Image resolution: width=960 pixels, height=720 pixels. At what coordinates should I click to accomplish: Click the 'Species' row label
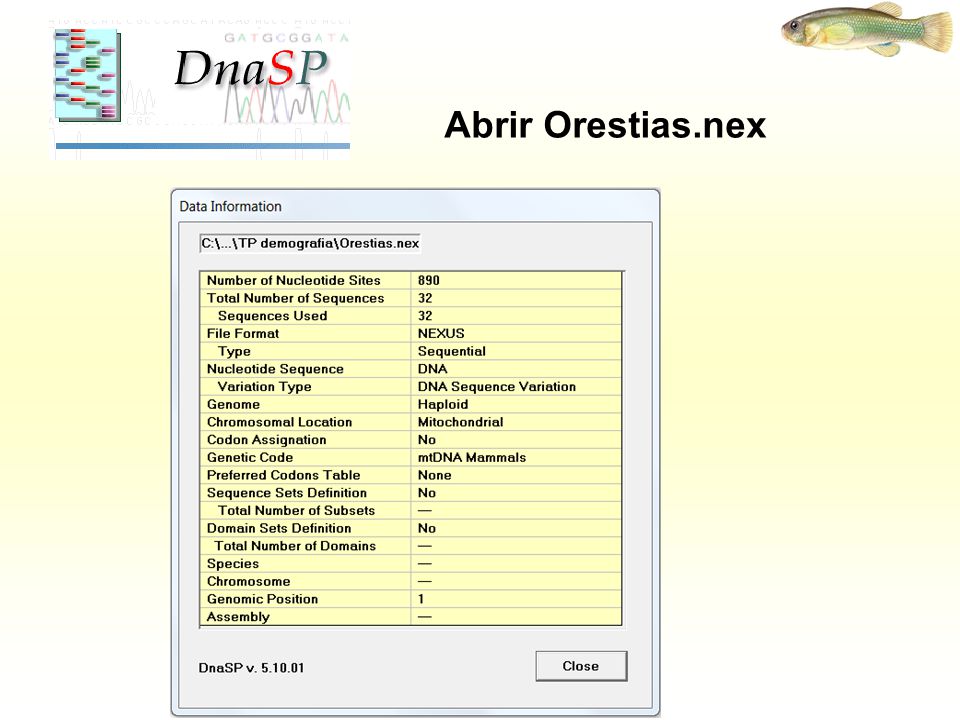[233, 564]
